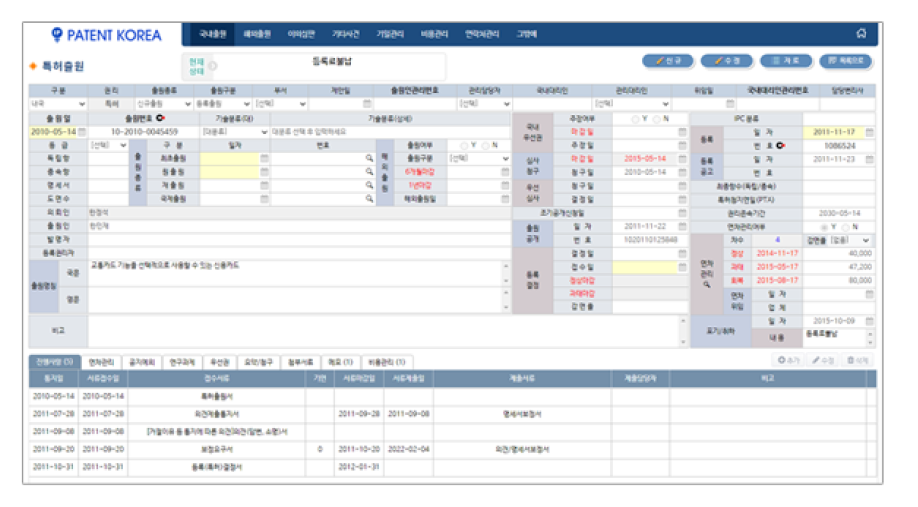Screen dimensions: 918x507
Task: Open the 출원종류 dropdown showing 신규출원
Action: click(x=163, y=104)
